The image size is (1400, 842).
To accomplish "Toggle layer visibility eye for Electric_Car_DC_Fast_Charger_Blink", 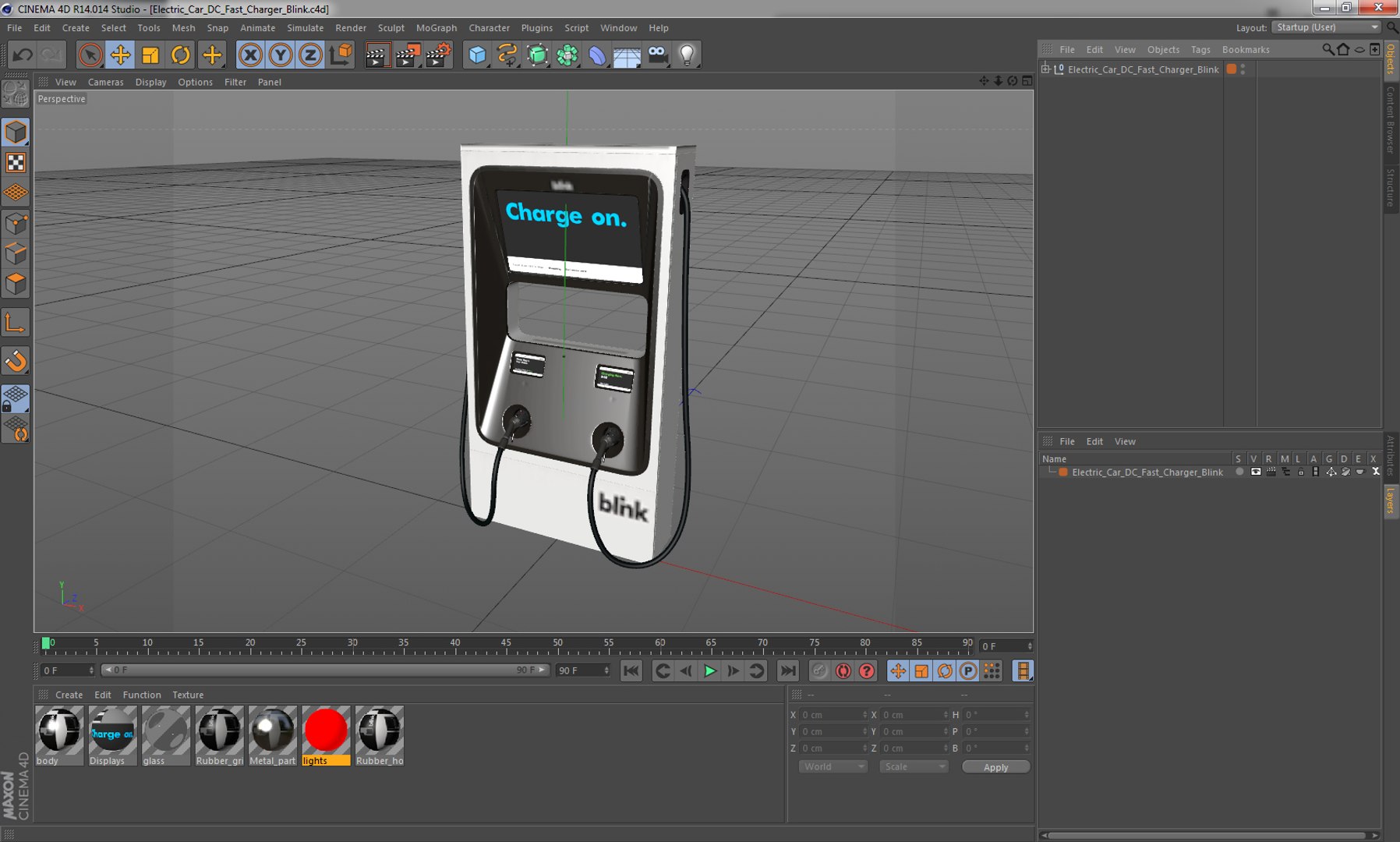I will tap(1255, 472).
